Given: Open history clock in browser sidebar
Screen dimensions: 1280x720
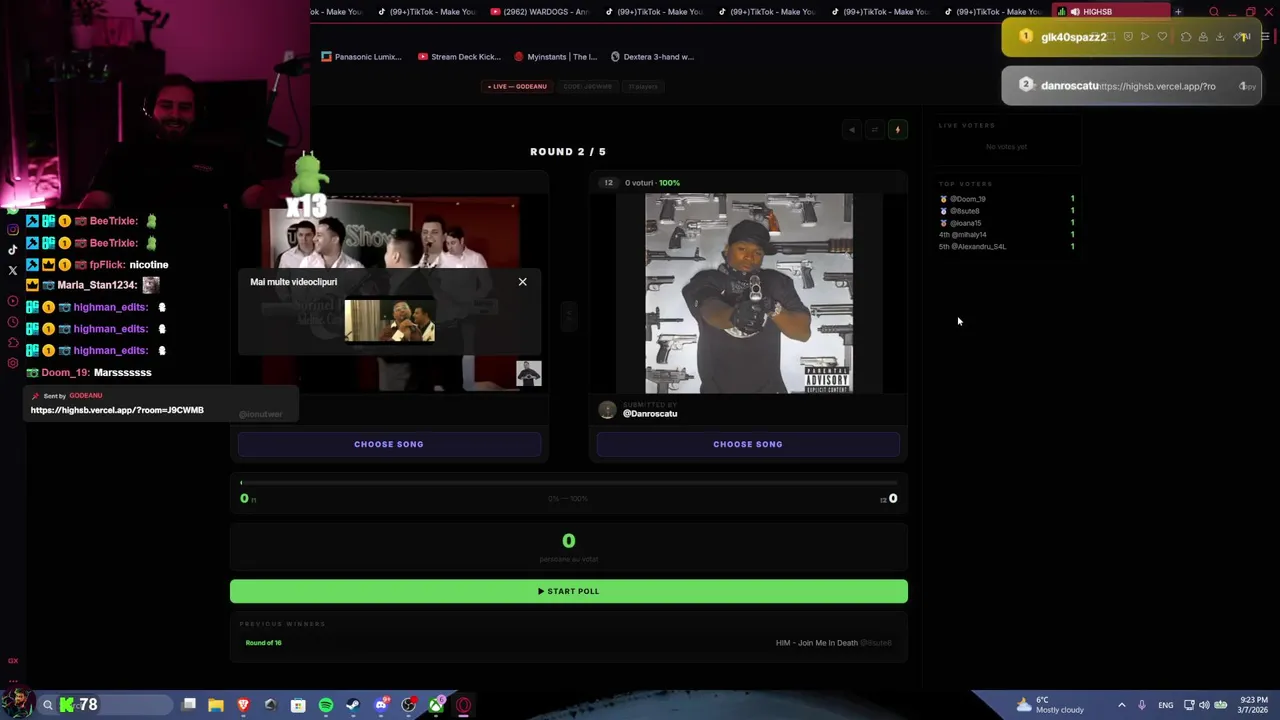Looking at the screenshot, I should 13,322.
